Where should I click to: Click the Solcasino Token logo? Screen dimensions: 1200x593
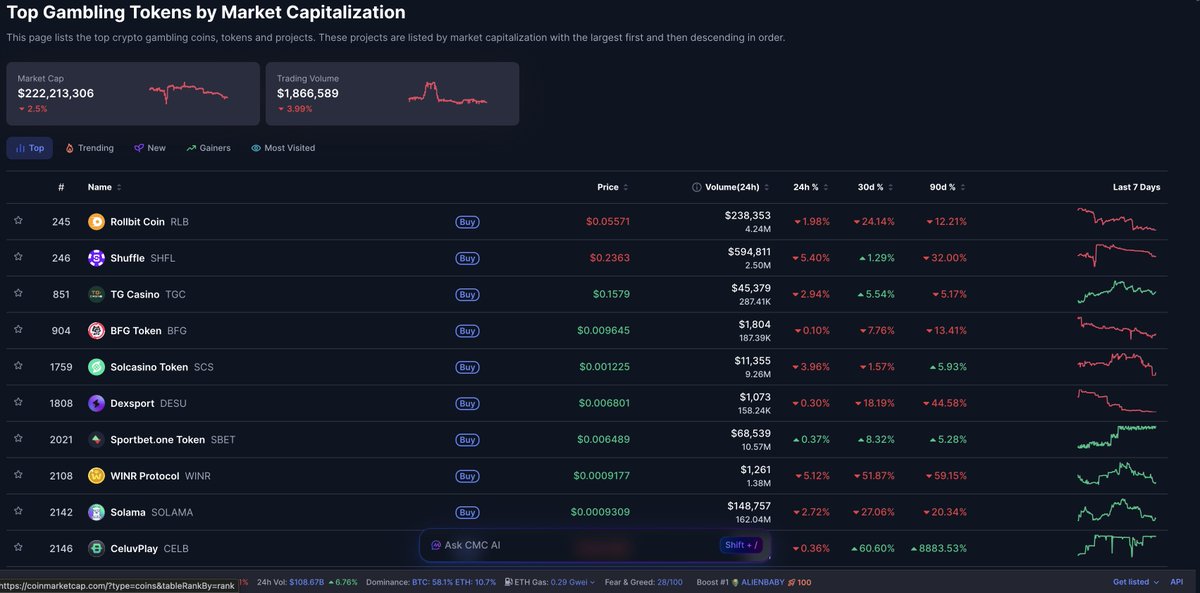[96, 367]
